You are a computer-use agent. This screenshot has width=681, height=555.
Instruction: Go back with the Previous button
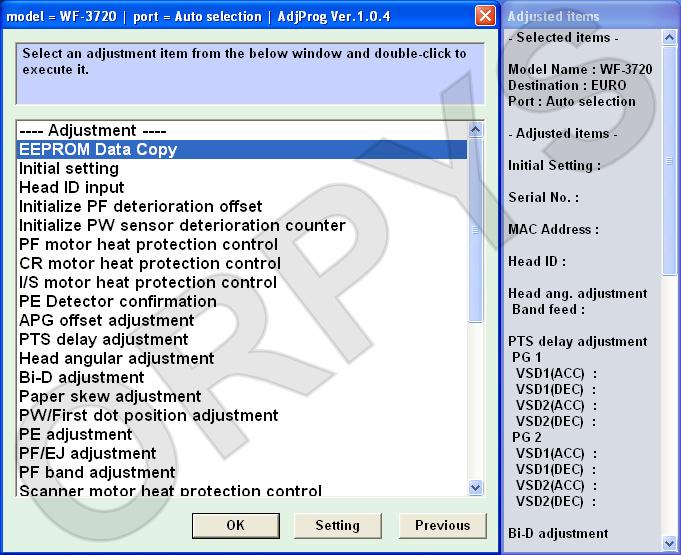point(443,525)
